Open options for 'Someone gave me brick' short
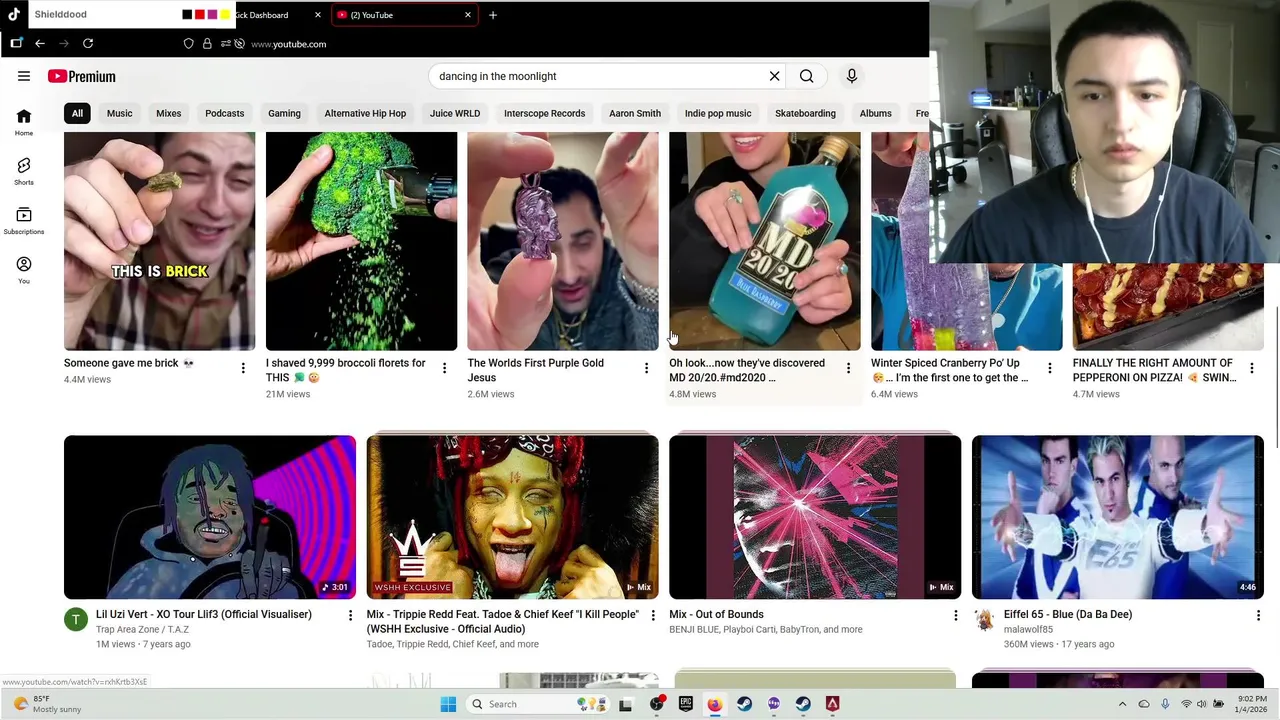1280x720 pixels. [x=243, y=368]
